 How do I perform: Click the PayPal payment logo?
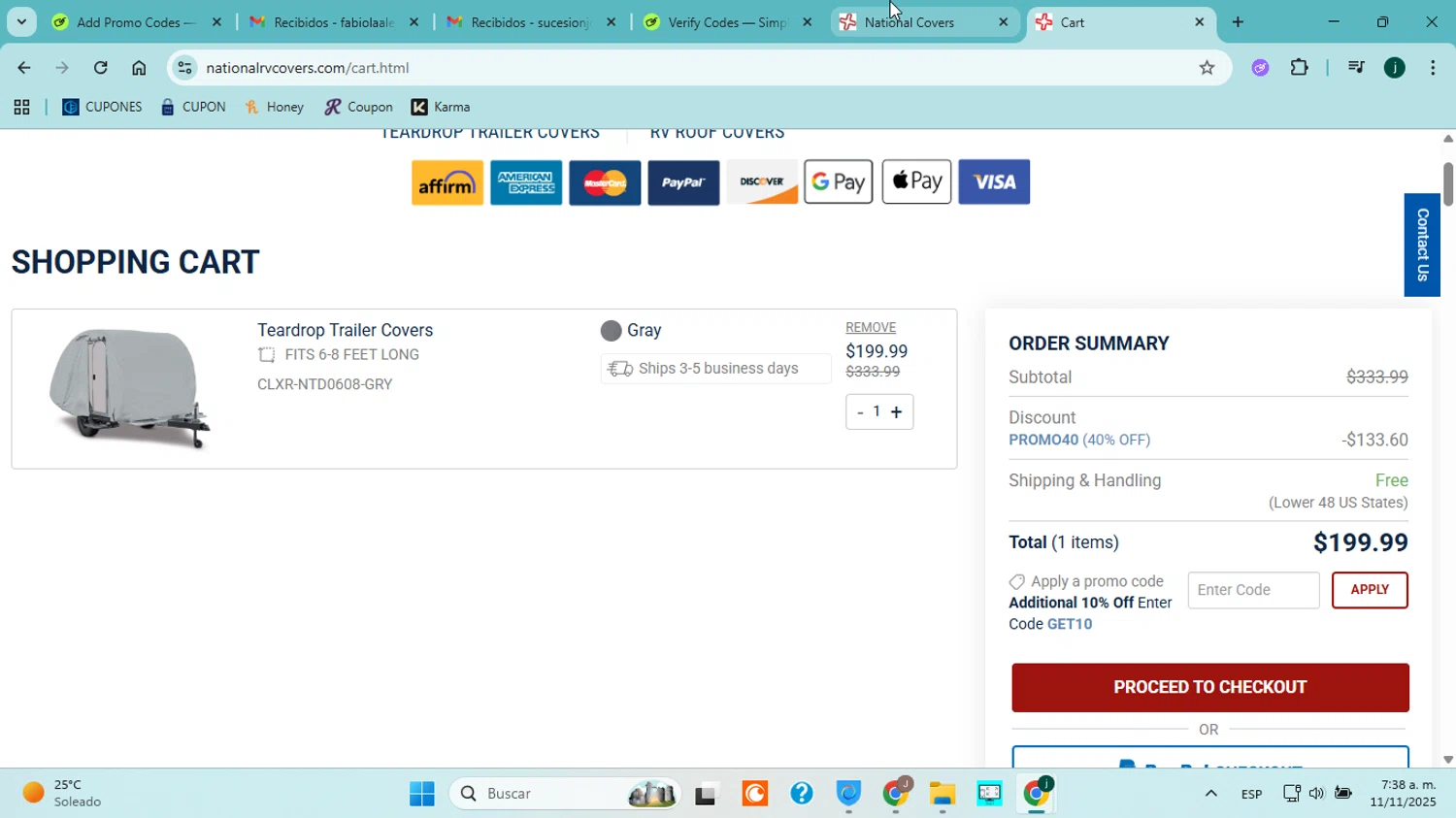pos(683,182)
